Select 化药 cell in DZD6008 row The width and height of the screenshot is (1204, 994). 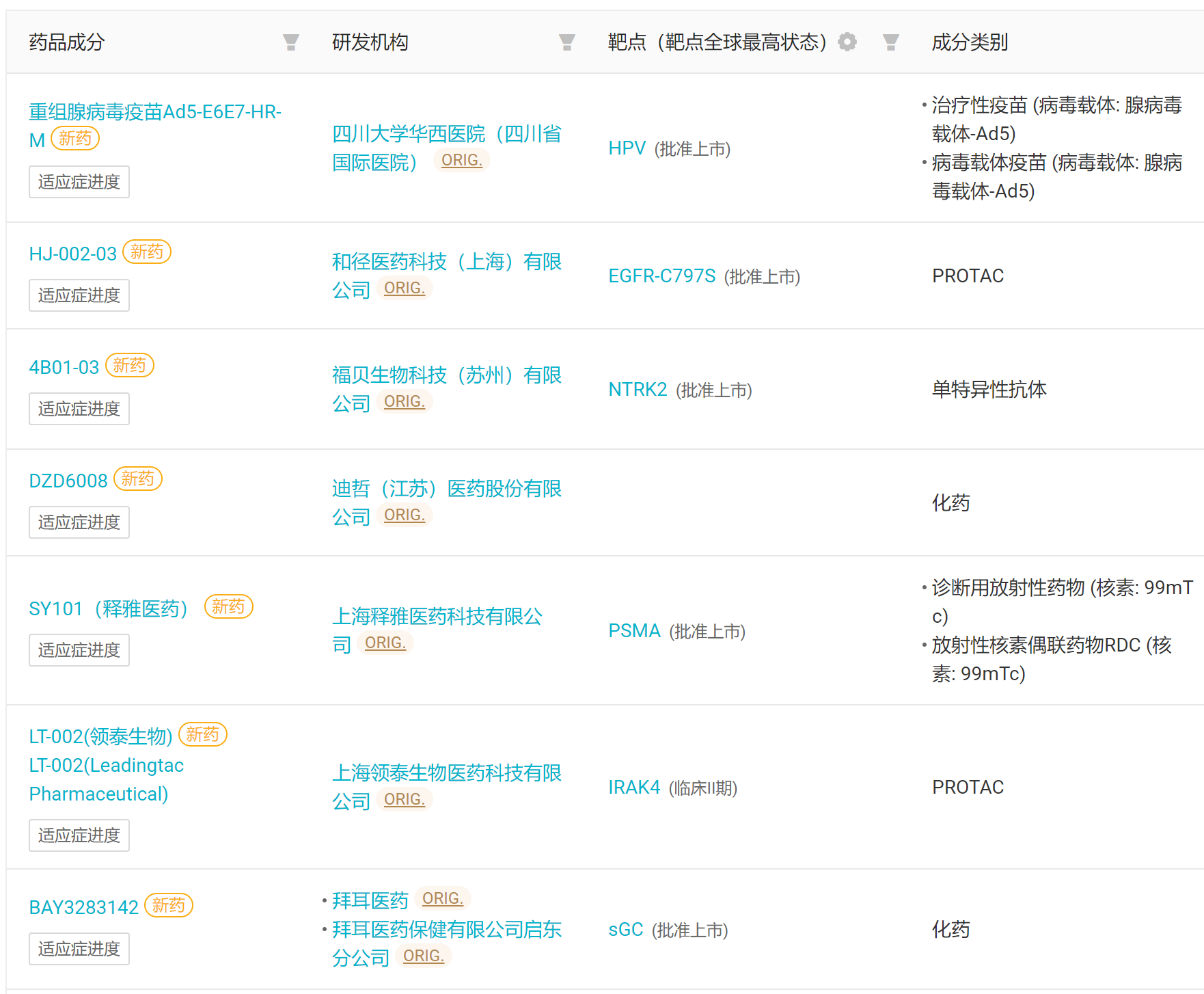click(x=951, y=502)
